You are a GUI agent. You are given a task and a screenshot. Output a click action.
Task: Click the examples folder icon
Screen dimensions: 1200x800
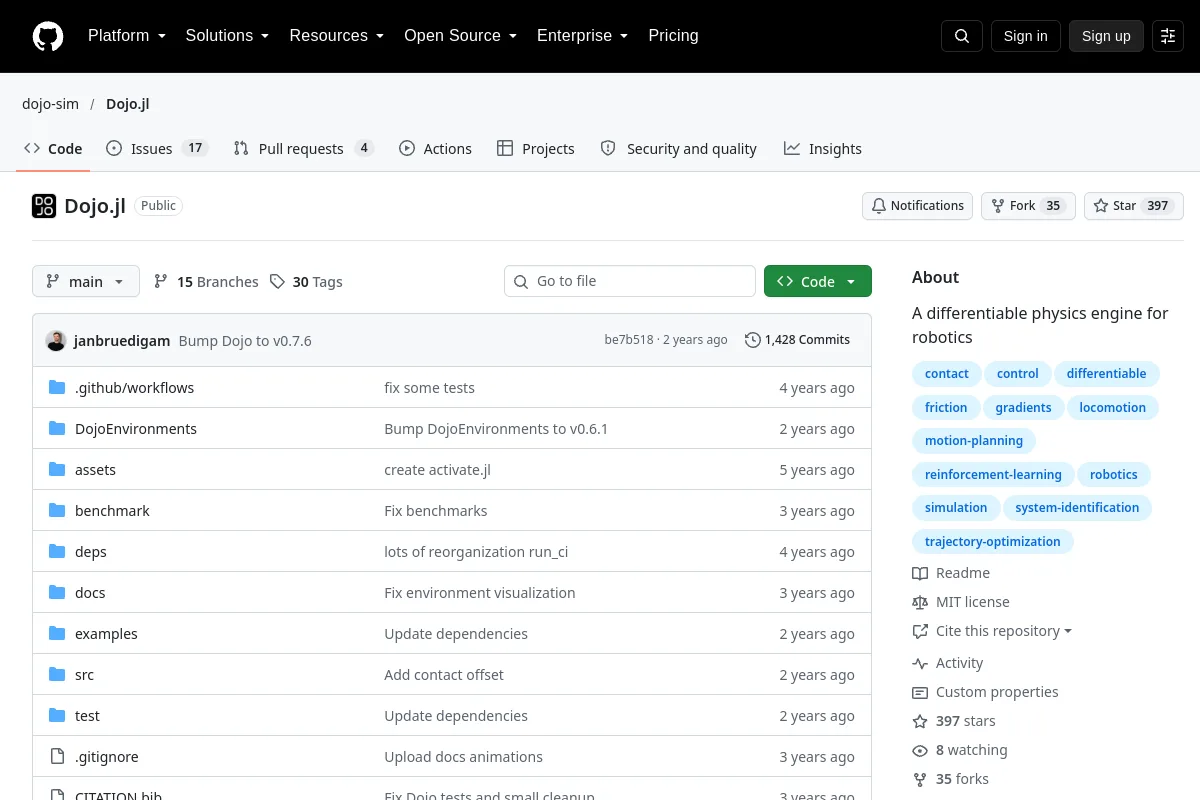pyautogui.click(x=57, y=634)
